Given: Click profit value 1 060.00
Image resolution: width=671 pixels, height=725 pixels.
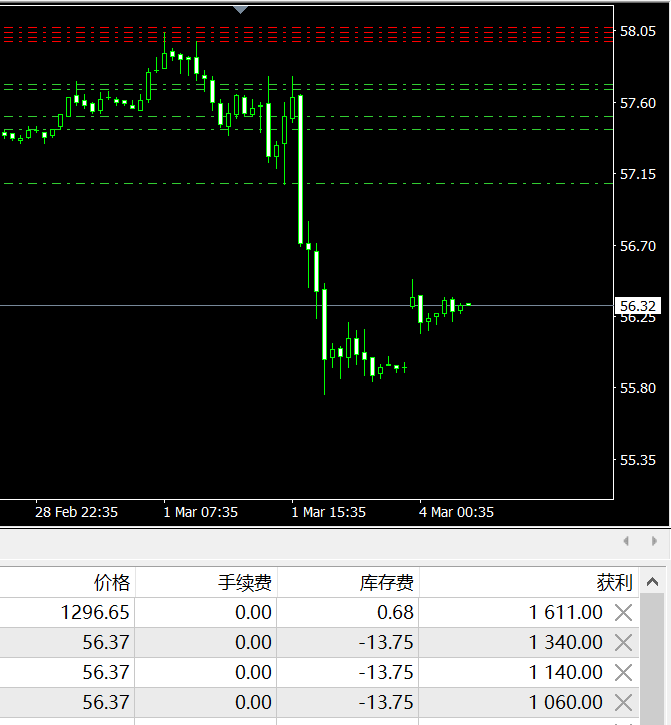Looking at the screenshot, I should click(x=566, y=702).
